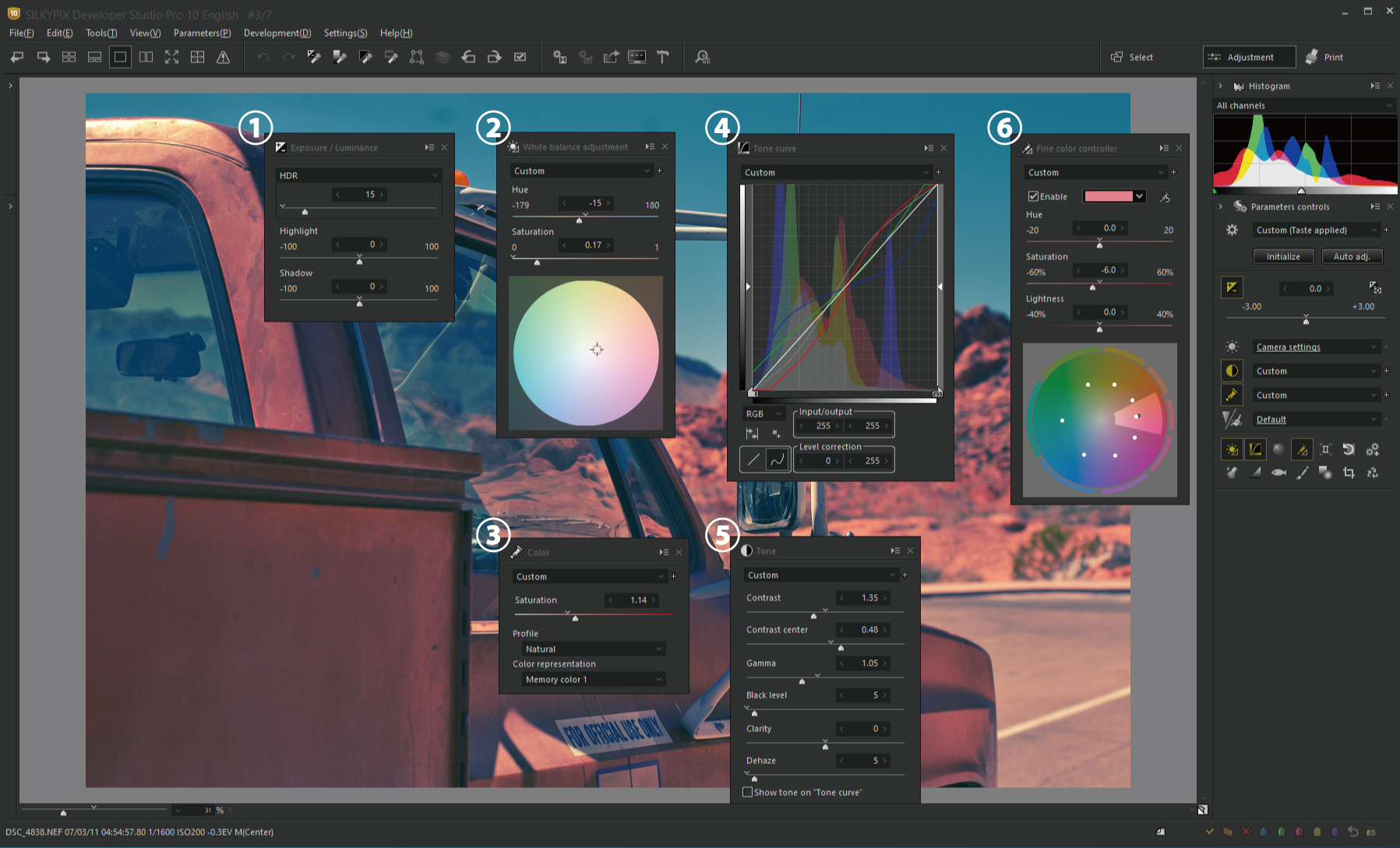Open the magnifier search icon in toolbar
Image resolution: width=1400 pixels, height=848 pixels.
tap(703, 57)
